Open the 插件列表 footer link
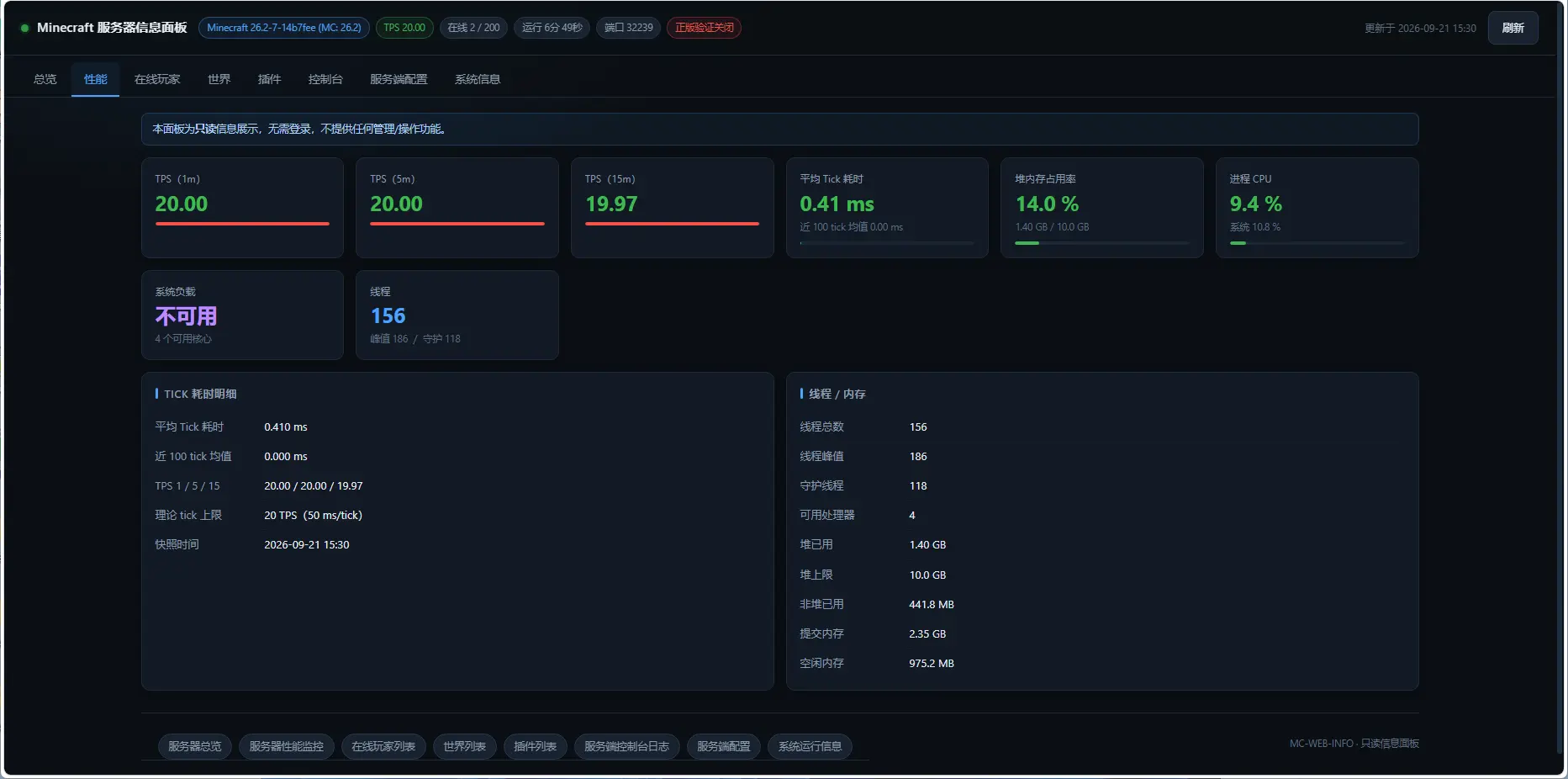Viewport: 1568px width, 779px height. pyautogui.click(x=535, y=746)
